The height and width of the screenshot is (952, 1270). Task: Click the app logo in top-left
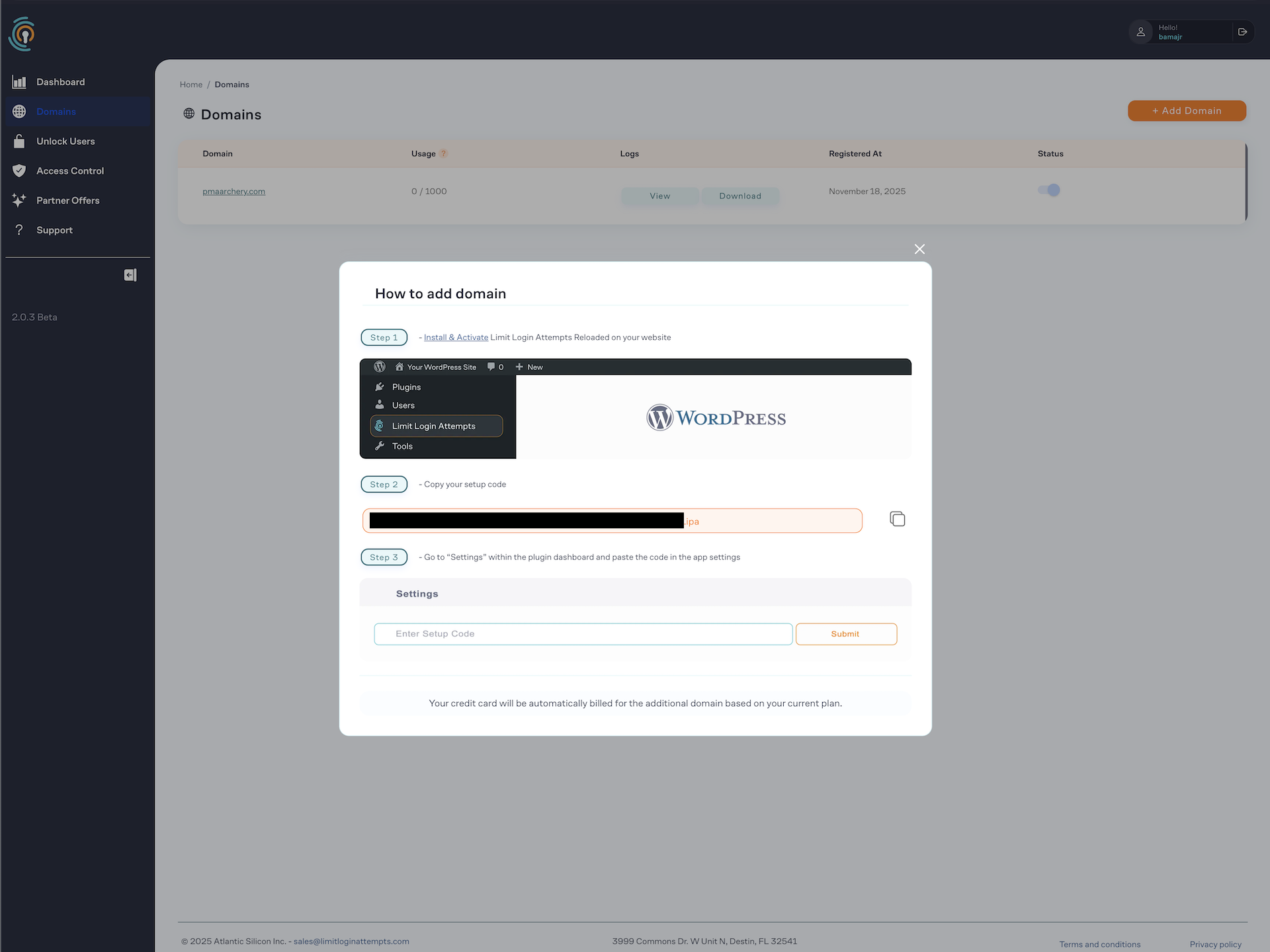(x=22, y=34)
